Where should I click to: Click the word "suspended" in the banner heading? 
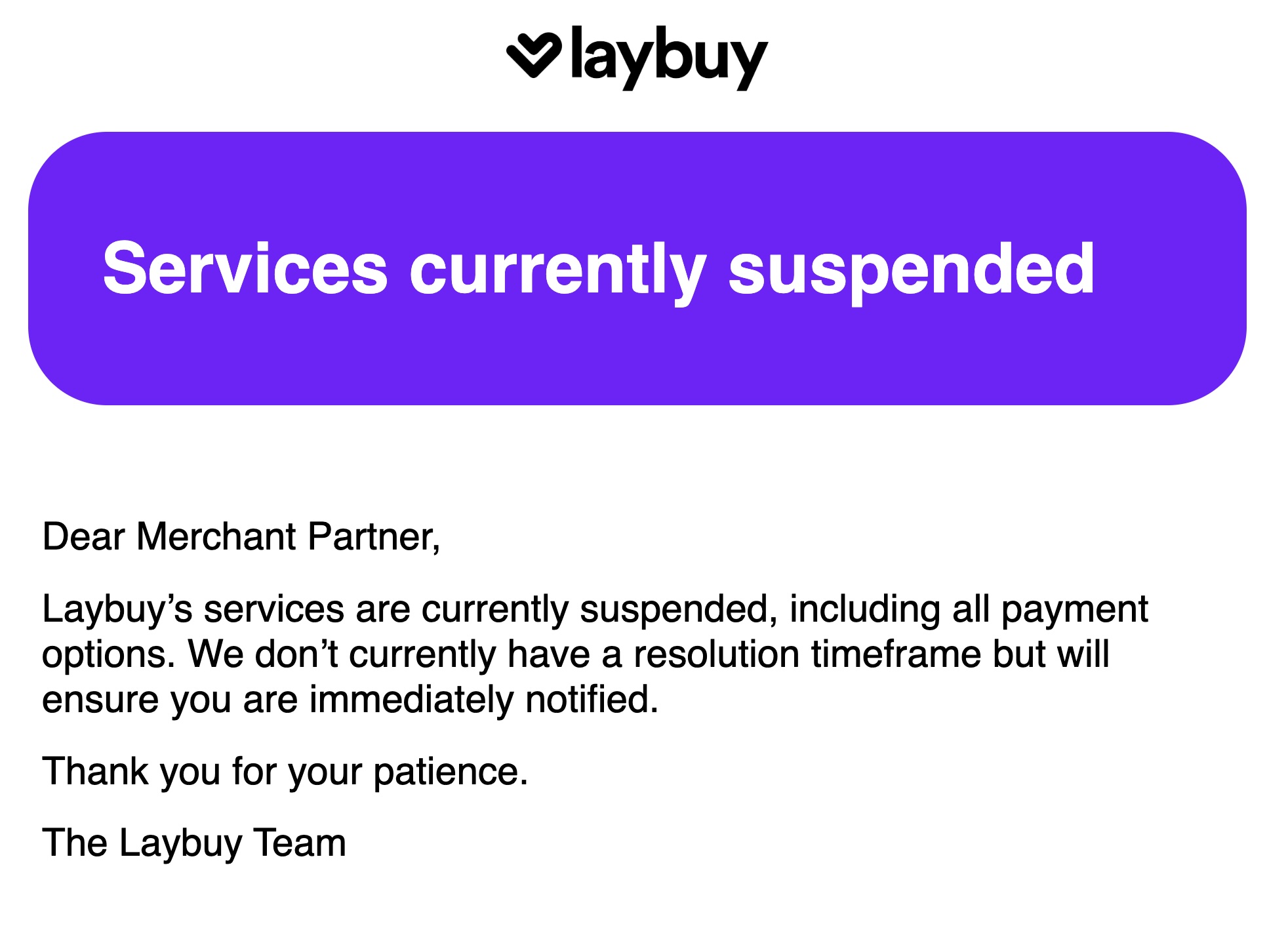point(911,269)
